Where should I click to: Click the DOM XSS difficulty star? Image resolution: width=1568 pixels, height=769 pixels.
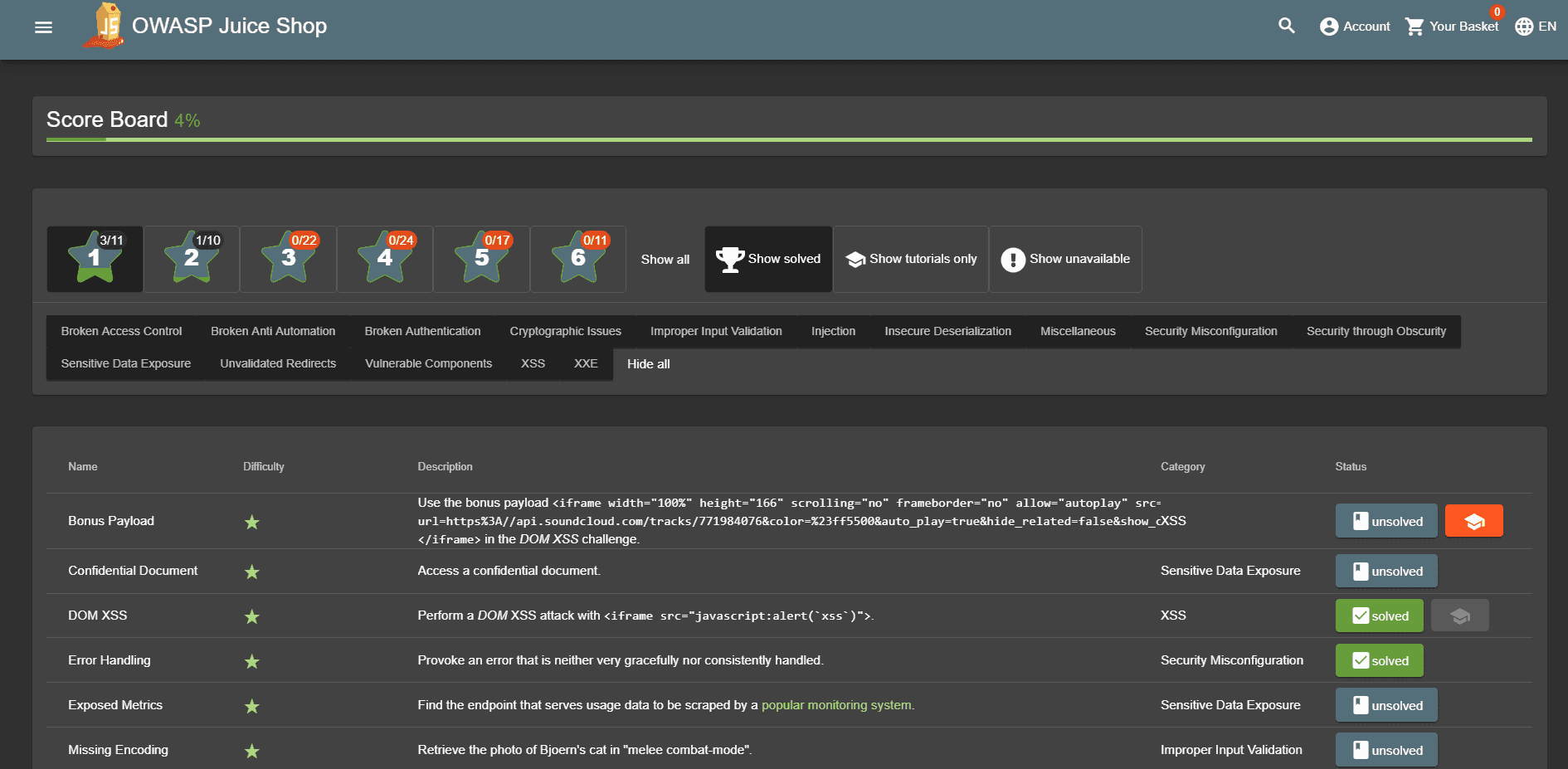coord(252,616)
